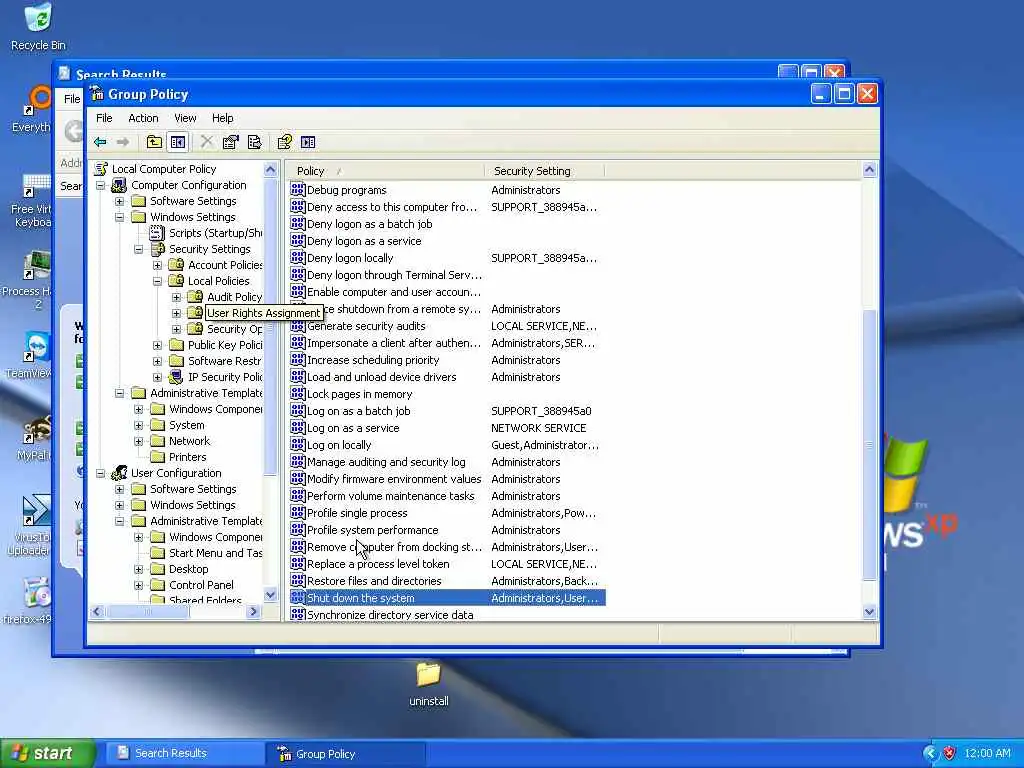Expand the Audit Policy node
This screenshot has height=768, width=1024.
point(176,297)
